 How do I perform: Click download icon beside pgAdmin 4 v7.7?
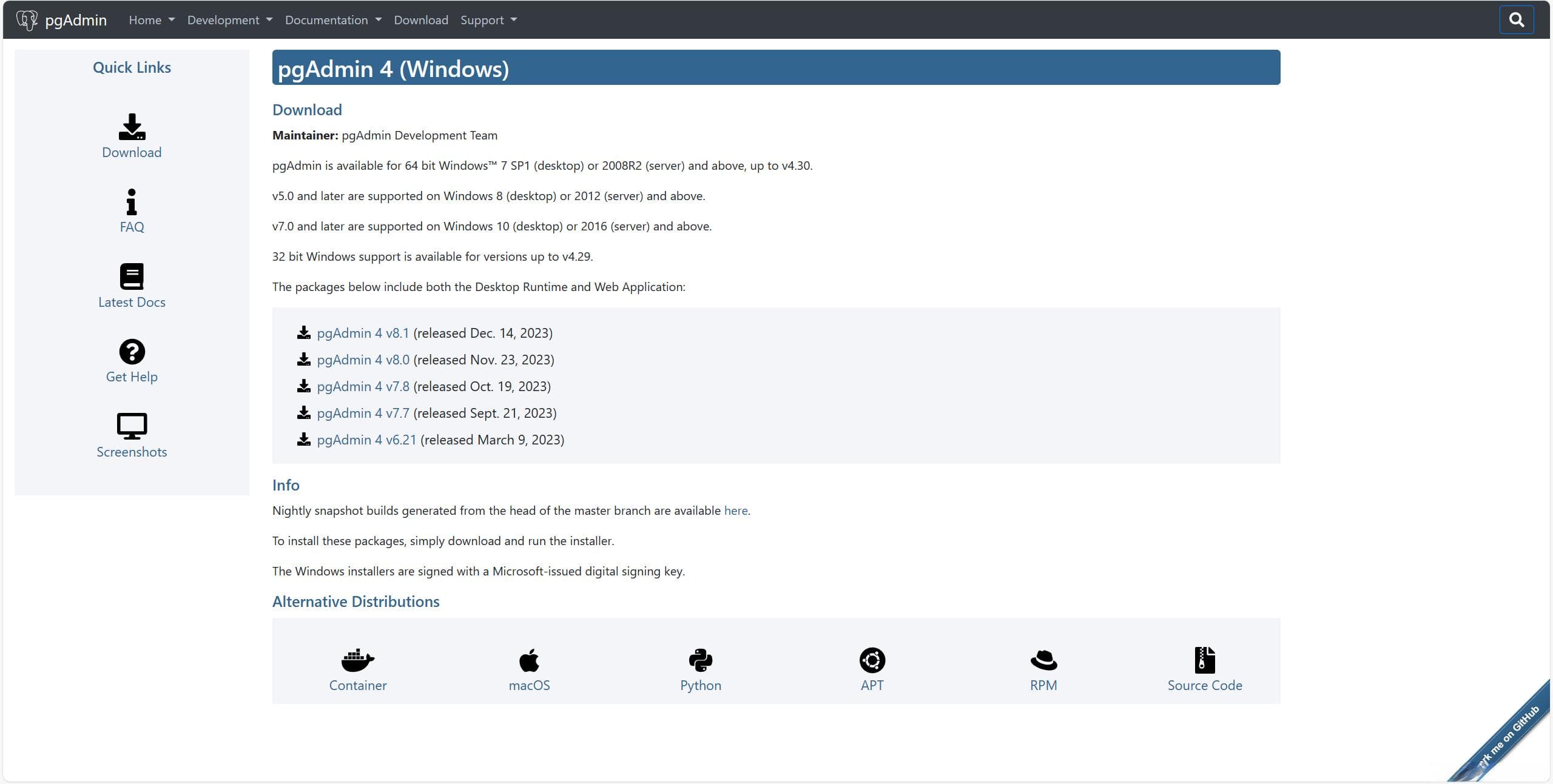(x=304, y=412)
